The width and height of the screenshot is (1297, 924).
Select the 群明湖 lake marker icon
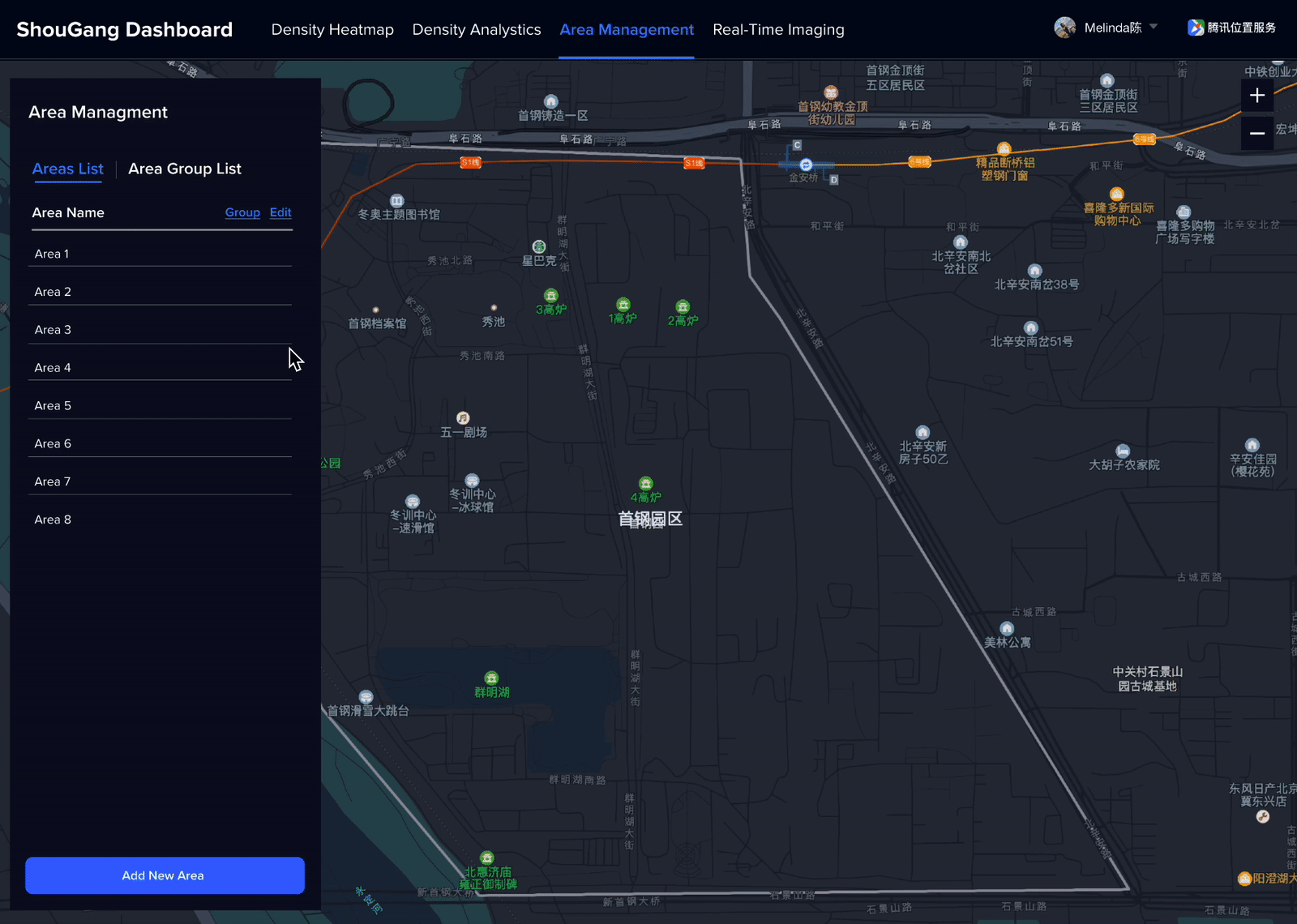pos(491,678)
